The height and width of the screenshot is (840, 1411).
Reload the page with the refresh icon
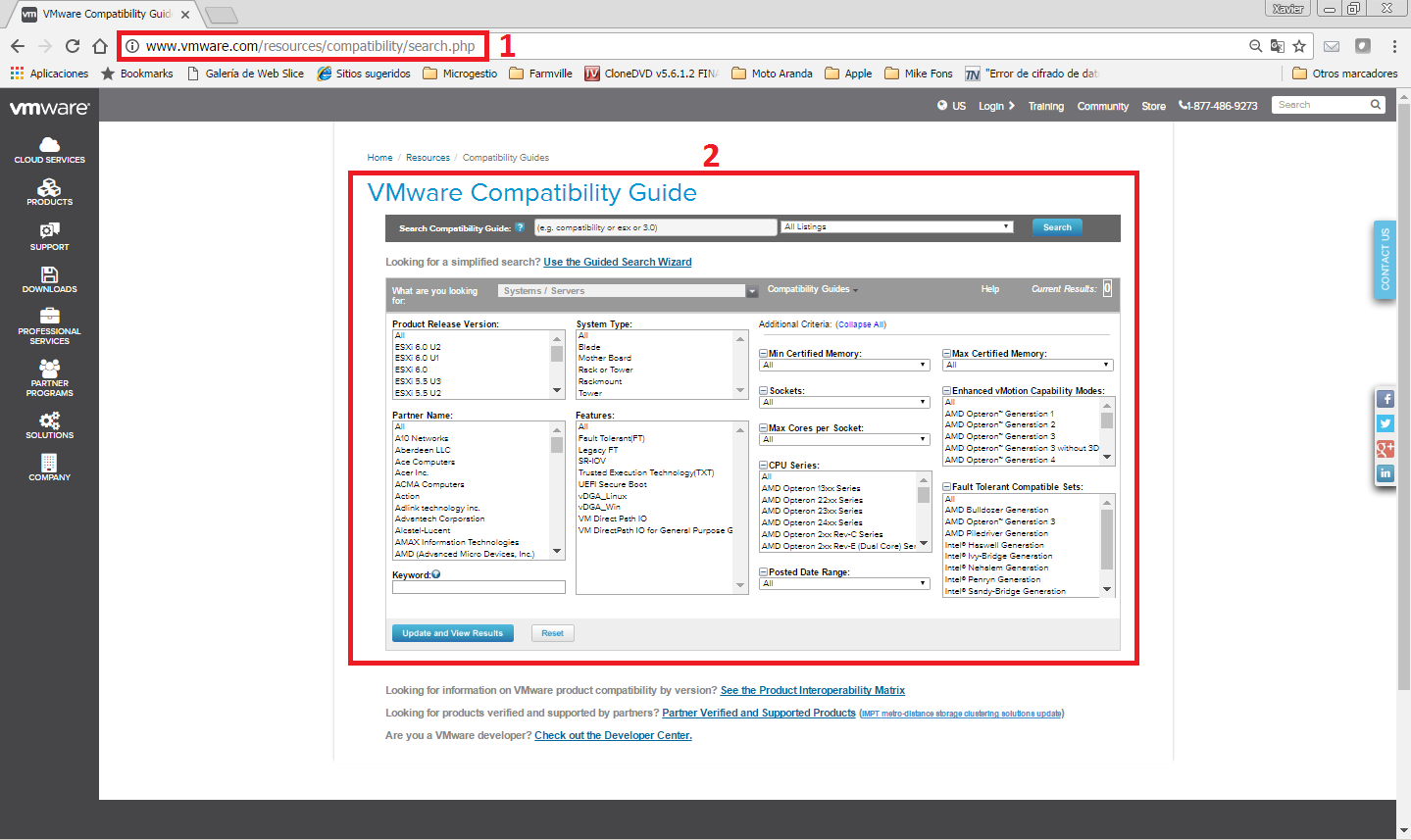(73, 46)
